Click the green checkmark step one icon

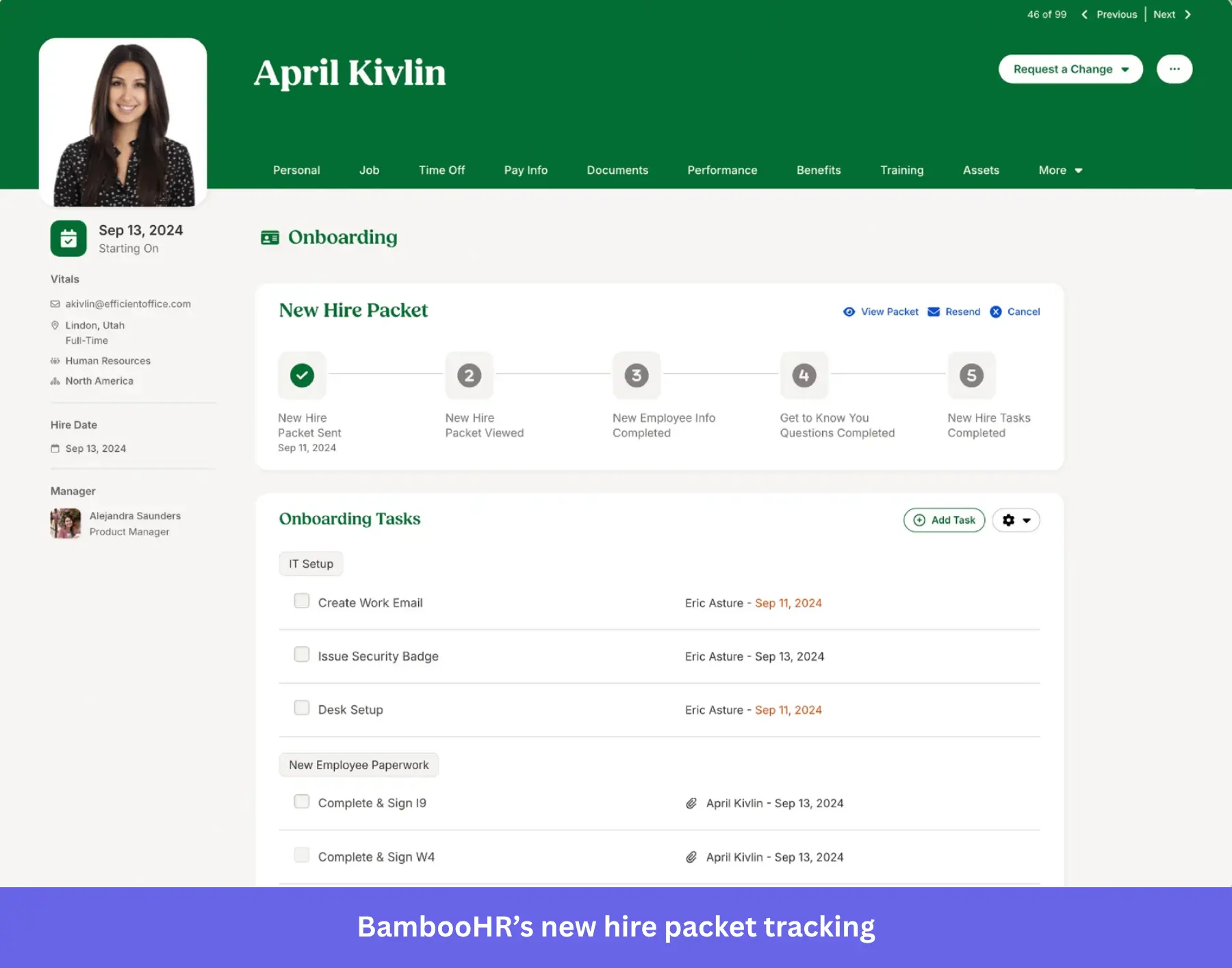pyautogui.click(x=302, y=375)
